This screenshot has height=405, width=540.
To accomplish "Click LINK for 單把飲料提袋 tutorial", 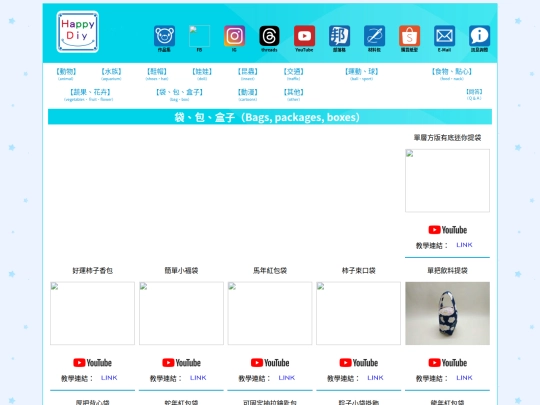I will (x=464, y=378).
